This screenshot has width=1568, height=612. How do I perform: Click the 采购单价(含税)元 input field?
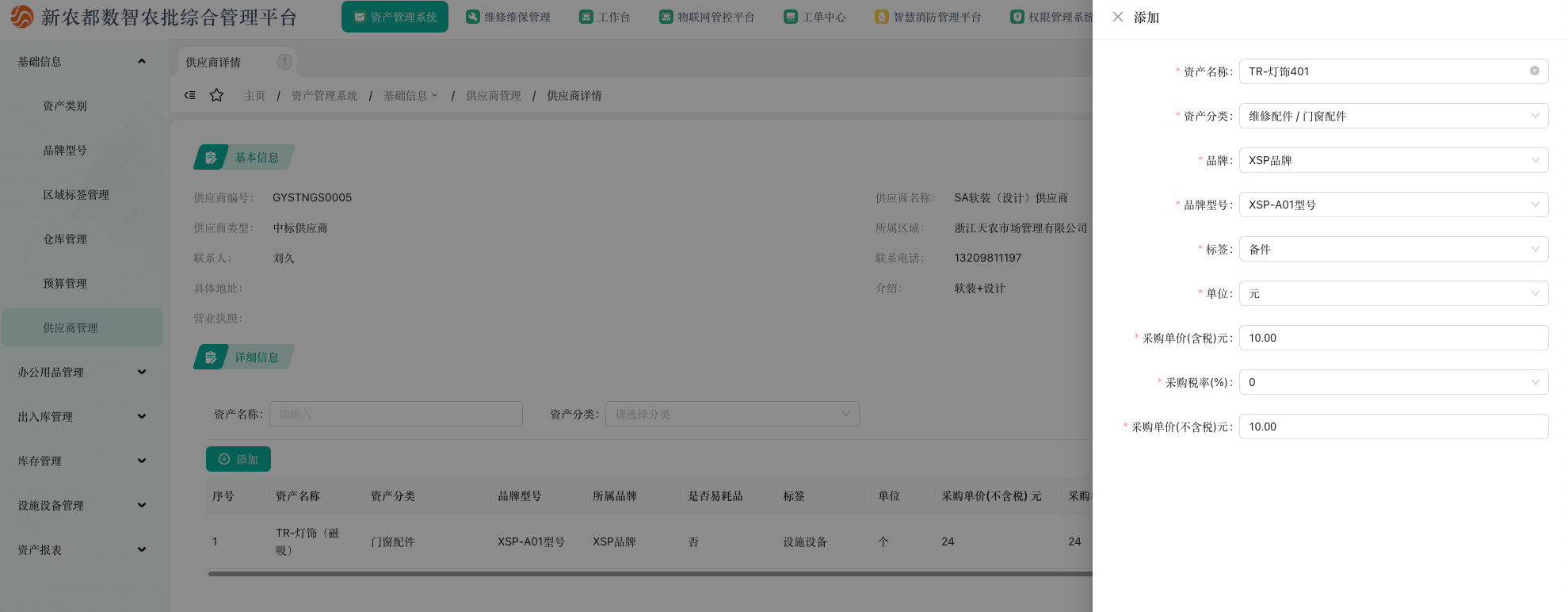pyautogui.click(x=1393, y=338)
